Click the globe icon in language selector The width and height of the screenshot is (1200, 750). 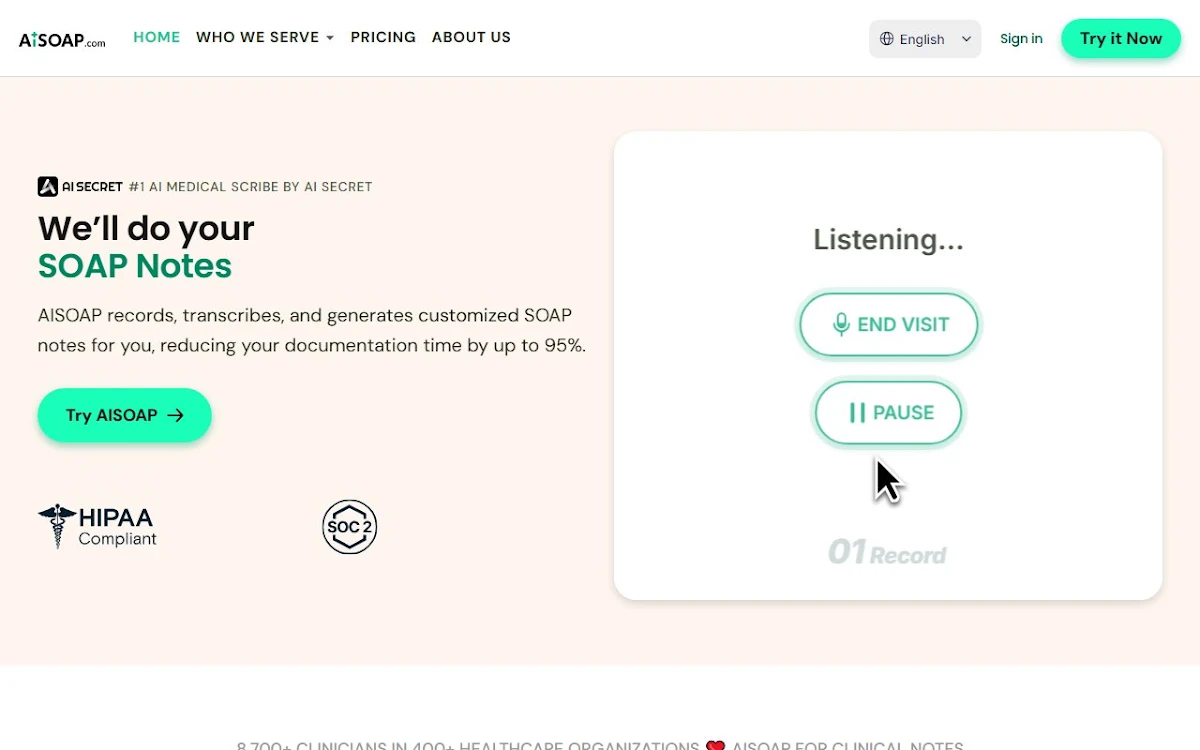(886, 39)
